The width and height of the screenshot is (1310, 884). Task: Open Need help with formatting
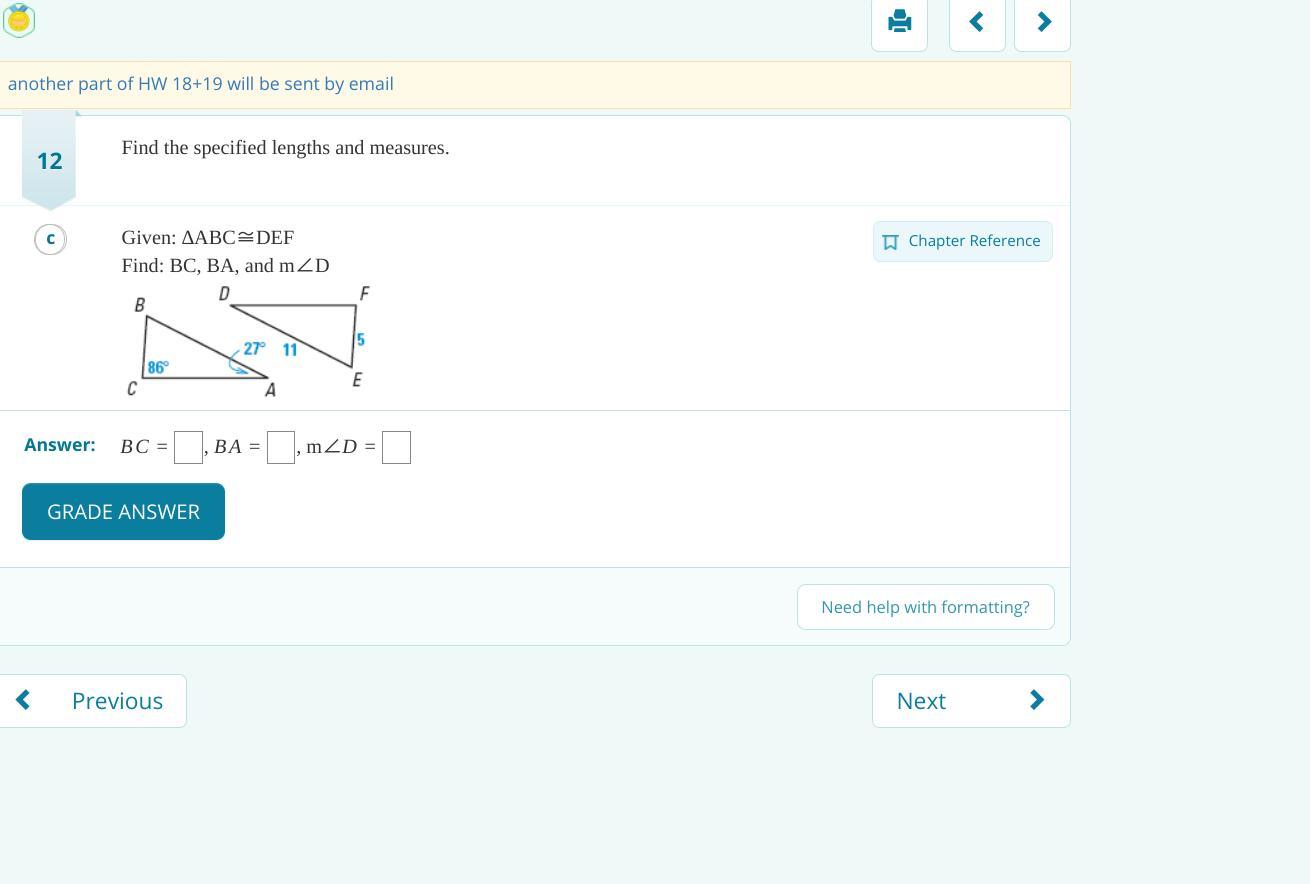pyautogui.click(x=925, y=607)
